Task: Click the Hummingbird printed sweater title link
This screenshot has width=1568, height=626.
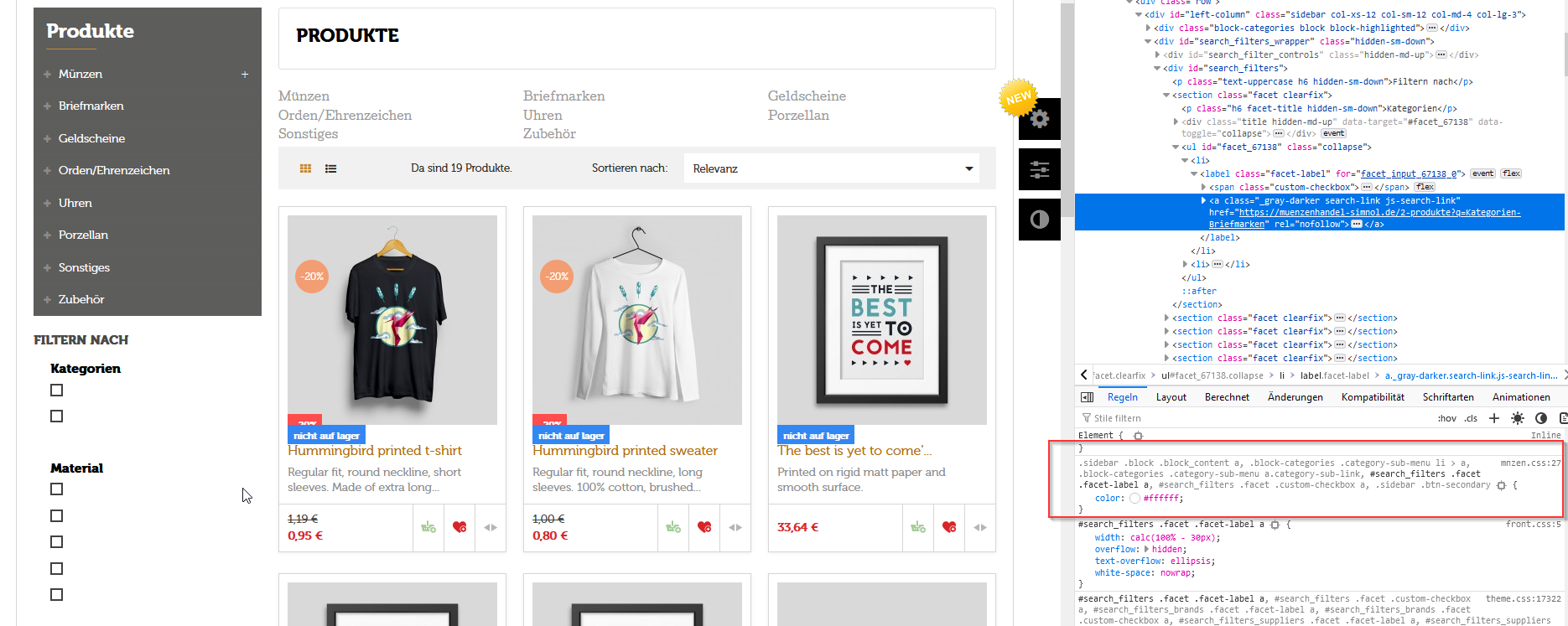Action: pos(625,451)
